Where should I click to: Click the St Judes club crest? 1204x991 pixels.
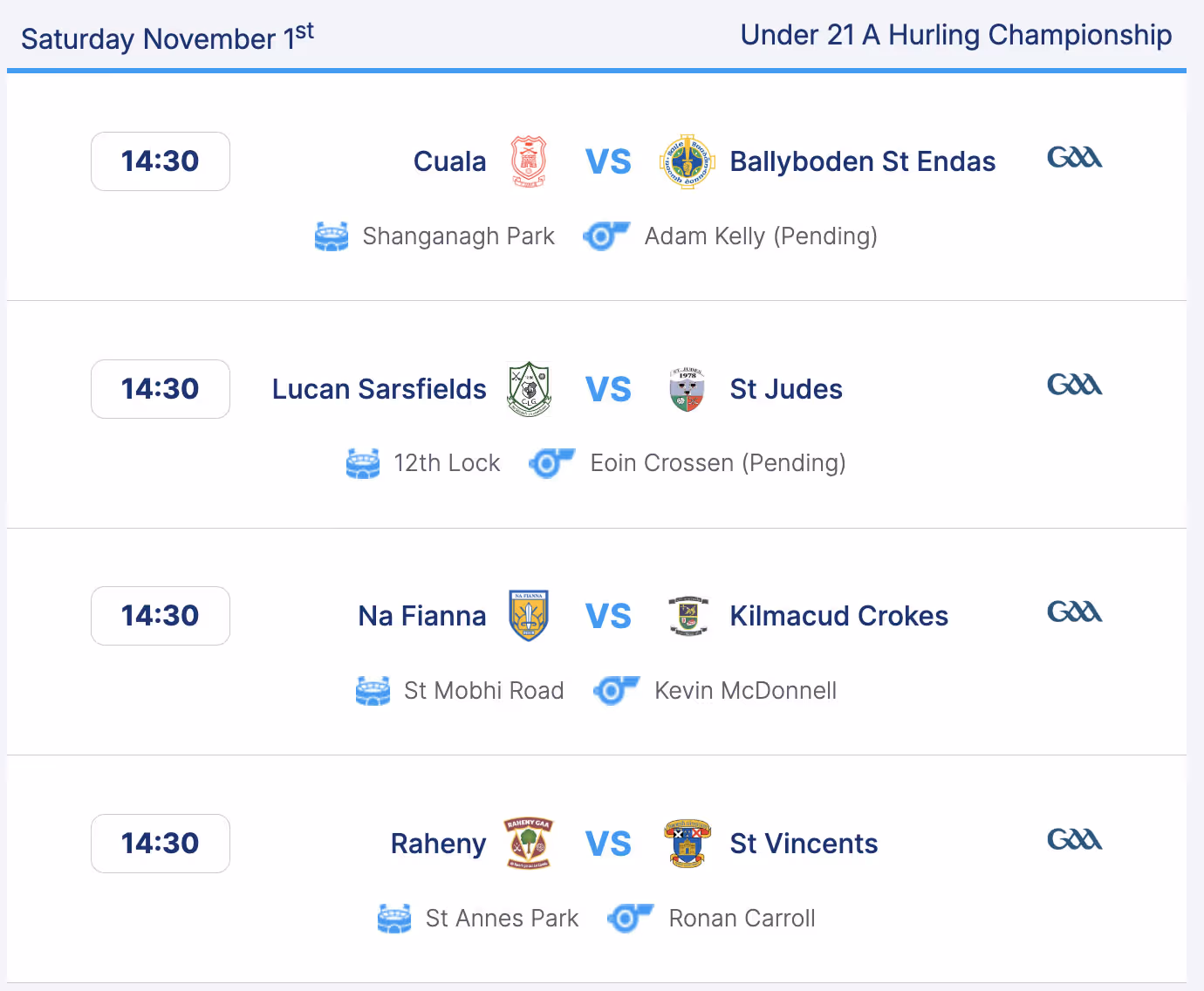pos(688,389)
